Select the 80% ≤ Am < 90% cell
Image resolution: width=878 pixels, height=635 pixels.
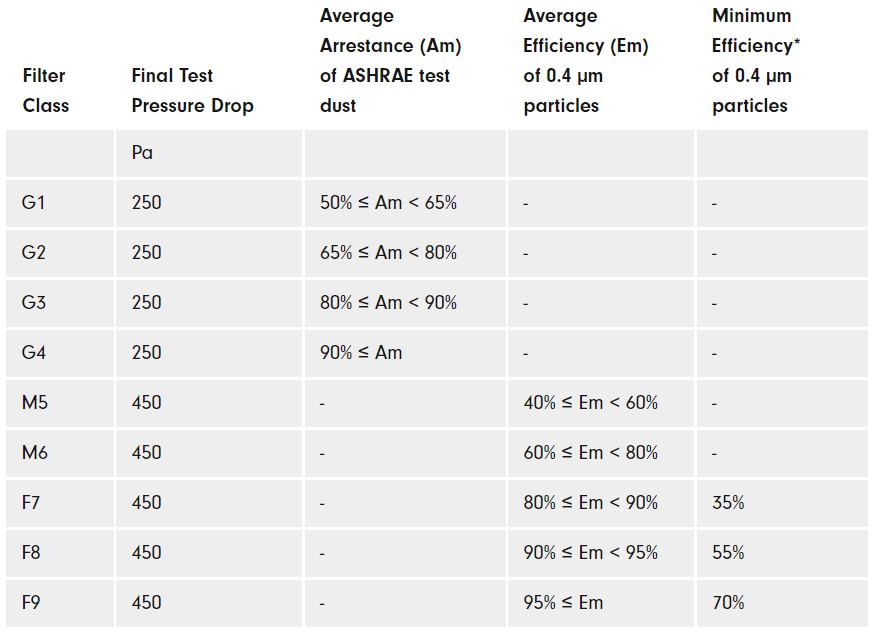coord(388,303)
